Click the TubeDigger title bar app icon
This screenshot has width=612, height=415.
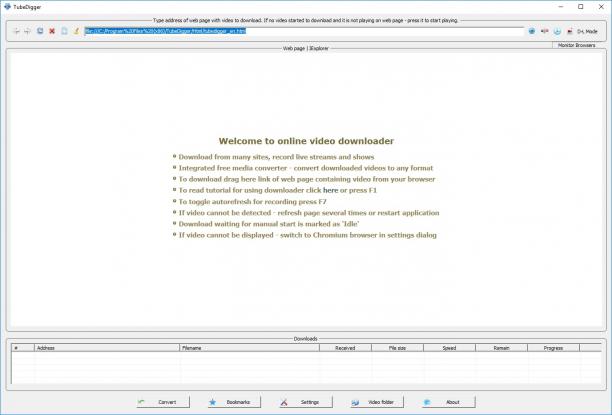tap(7, 7)
